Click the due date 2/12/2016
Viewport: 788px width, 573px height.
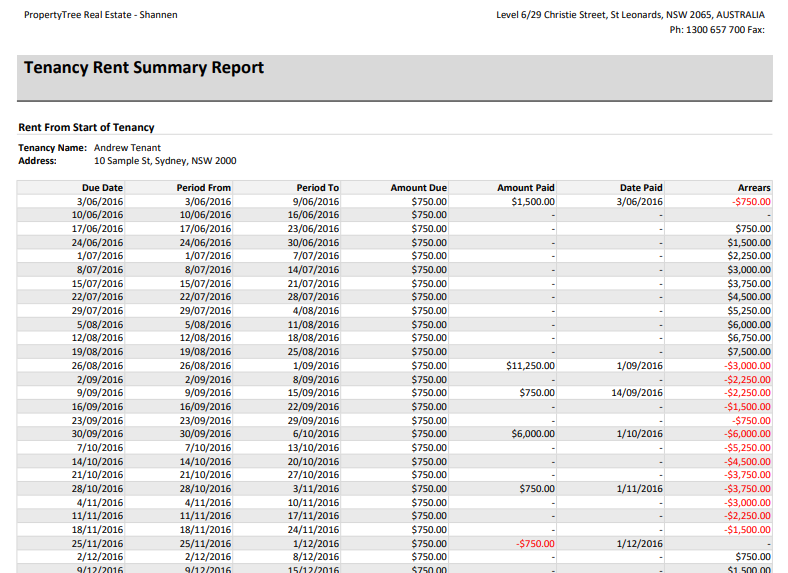click(x=100, y=556)
